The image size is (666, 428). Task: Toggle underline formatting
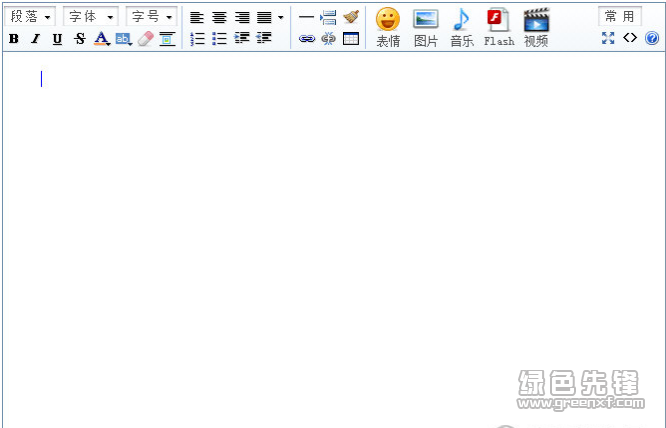pos(57,39)
